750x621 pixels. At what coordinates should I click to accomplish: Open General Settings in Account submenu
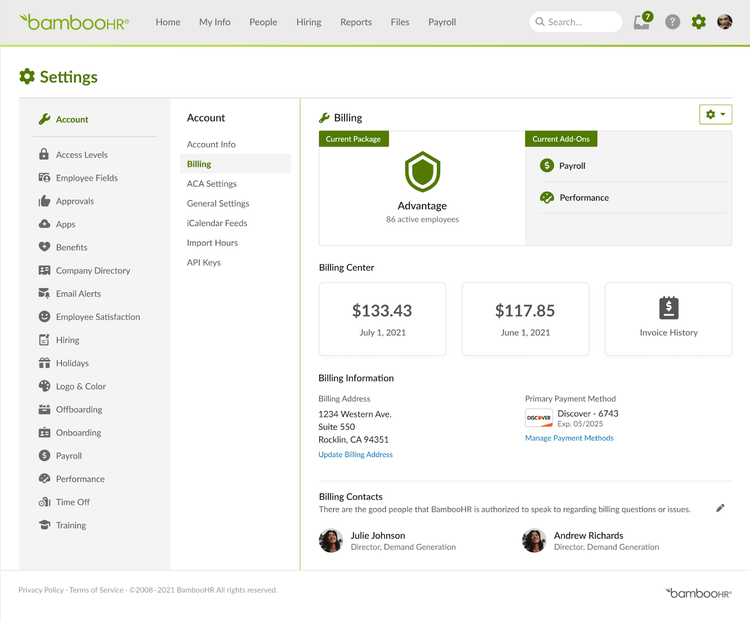(218, 203)
